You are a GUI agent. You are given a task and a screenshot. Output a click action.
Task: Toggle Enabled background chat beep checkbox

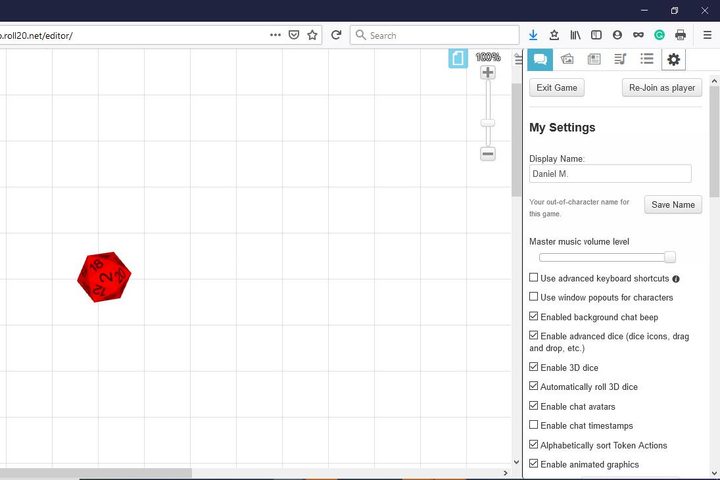tap(534, 316)
